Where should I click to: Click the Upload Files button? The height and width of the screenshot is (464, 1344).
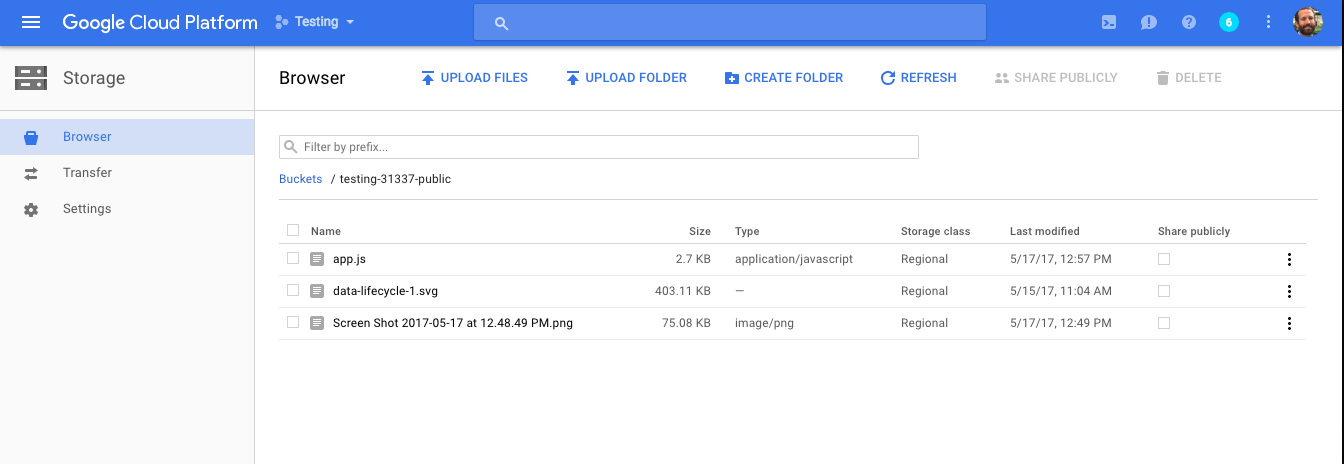(474, 78)
